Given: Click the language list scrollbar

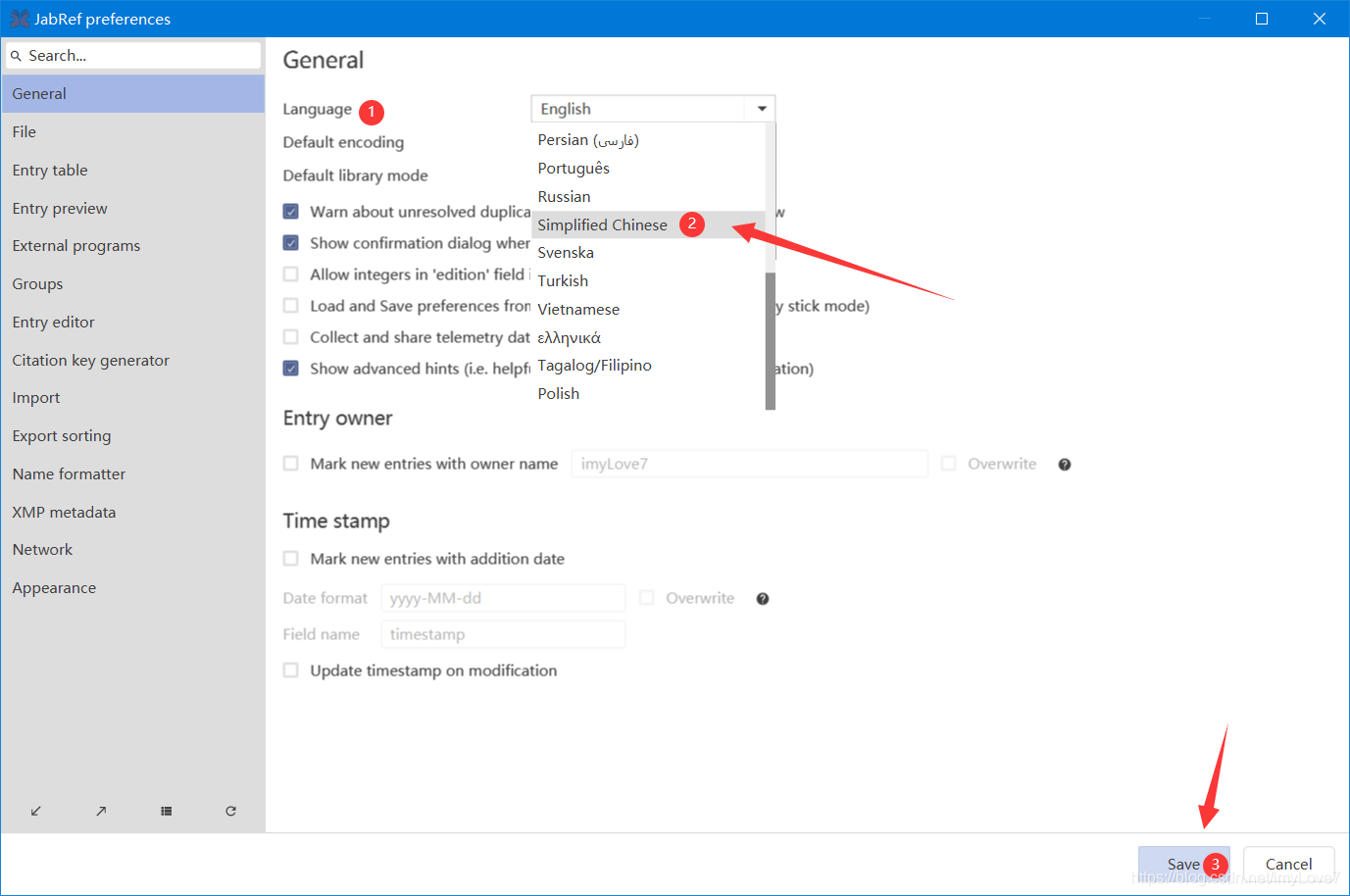Looking at the screenshot, I should click(x=771, y=341).
